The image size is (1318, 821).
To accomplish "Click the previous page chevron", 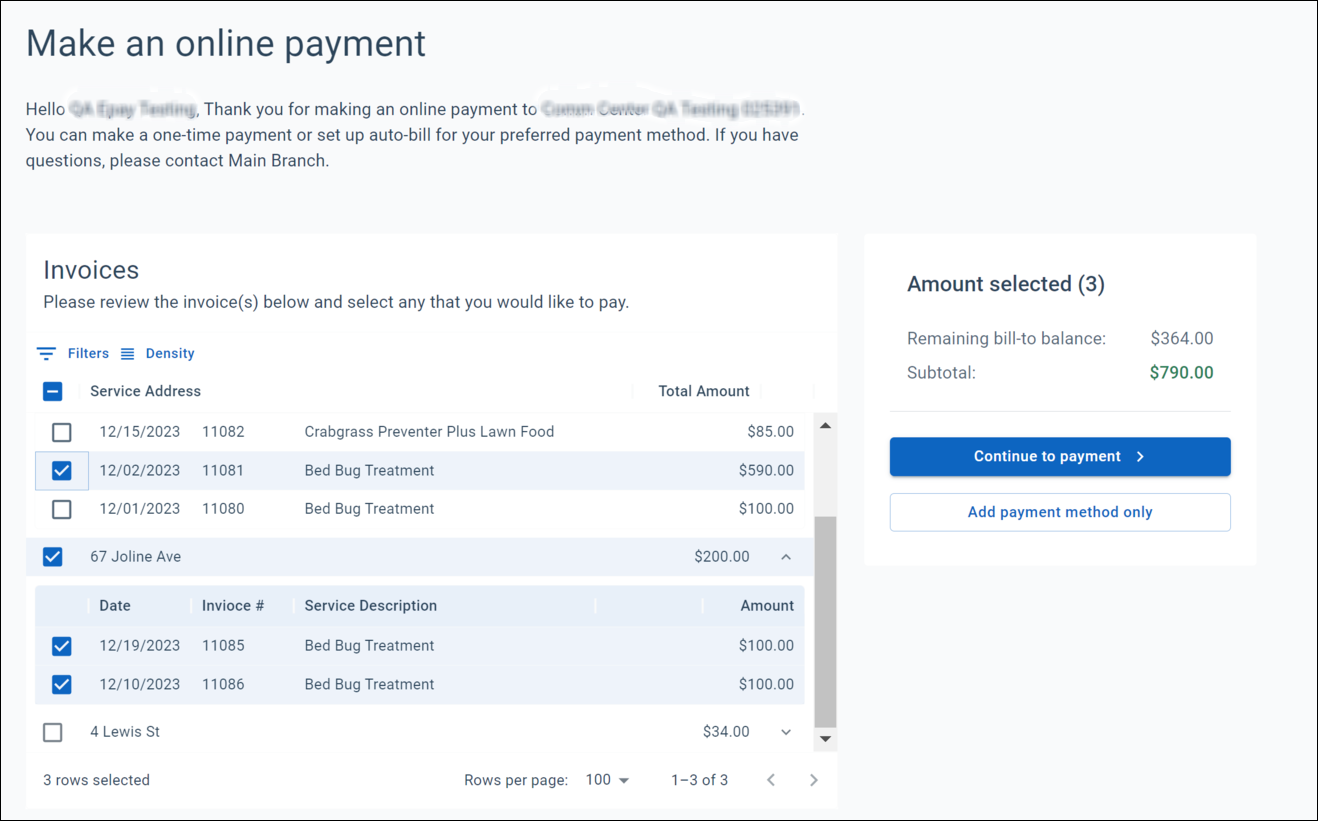I will point(770,779).
